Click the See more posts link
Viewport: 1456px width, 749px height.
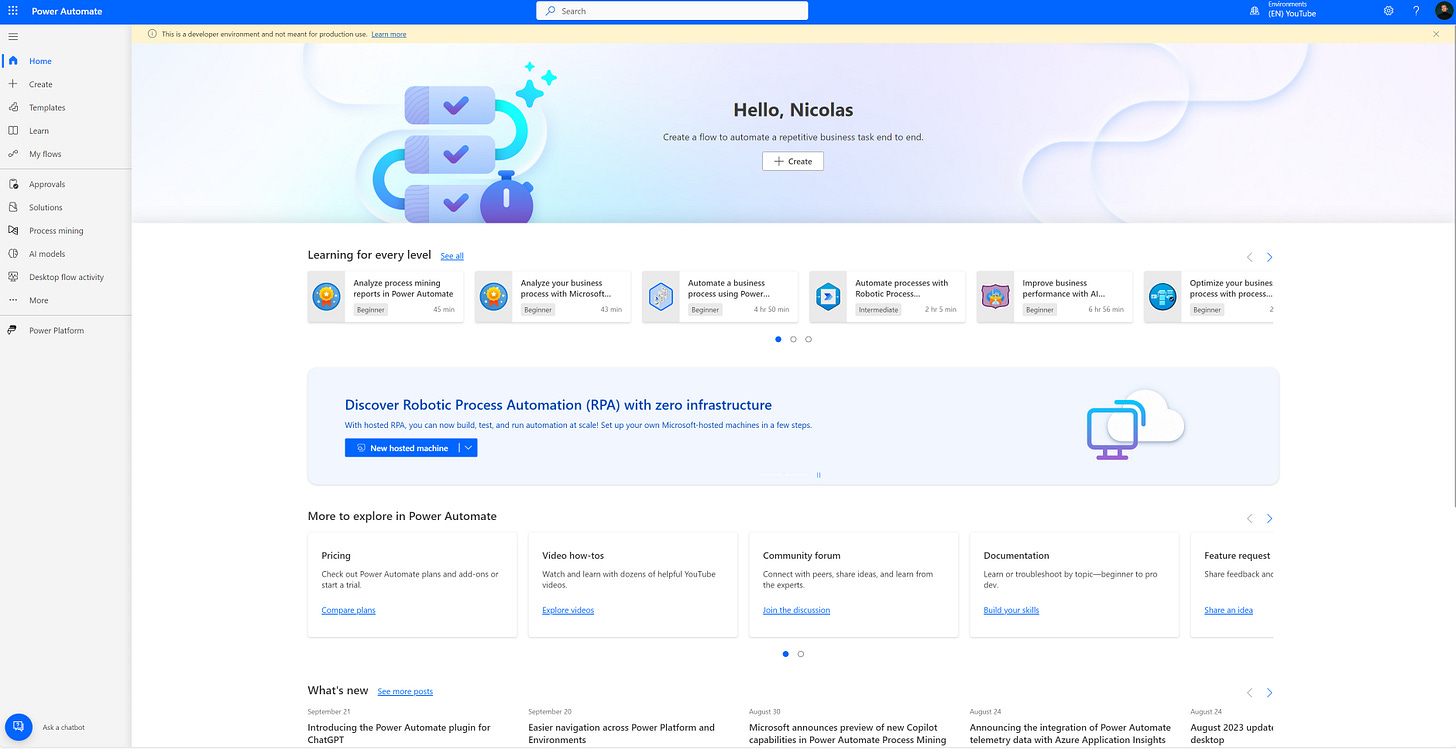pos(405,691)
